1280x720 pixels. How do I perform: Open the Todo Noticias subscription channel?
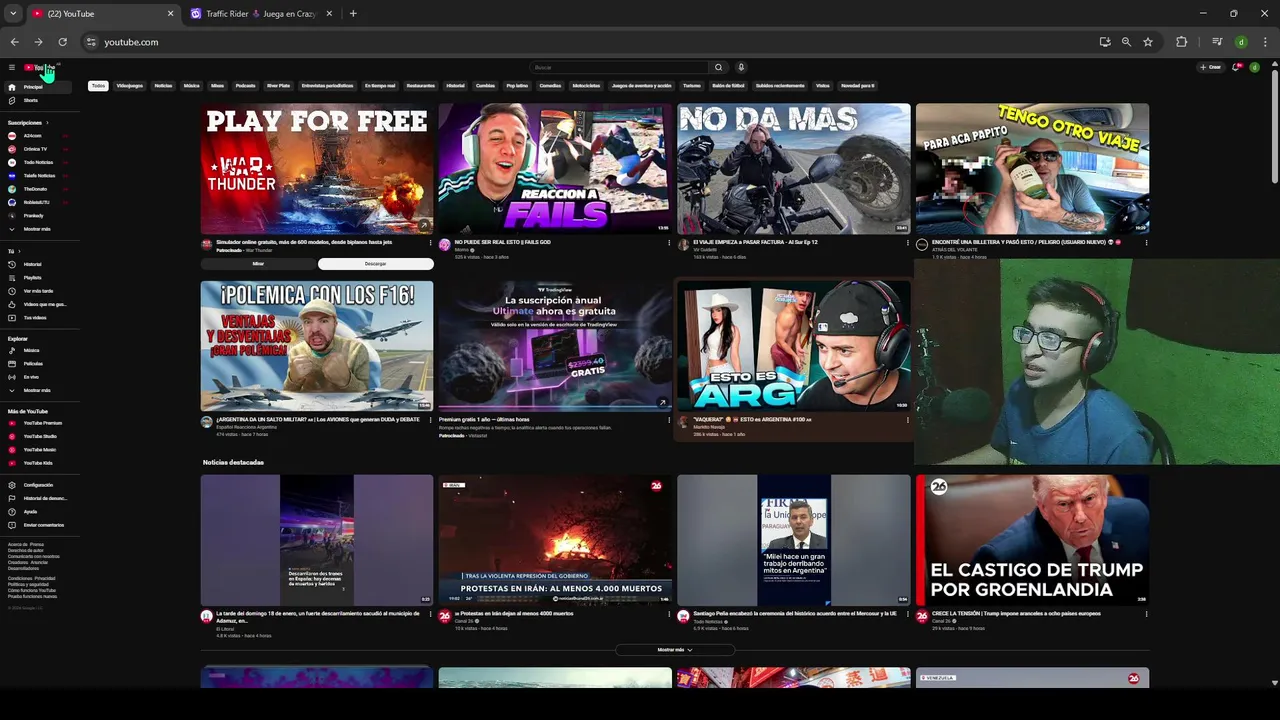(x=38, y=162)
